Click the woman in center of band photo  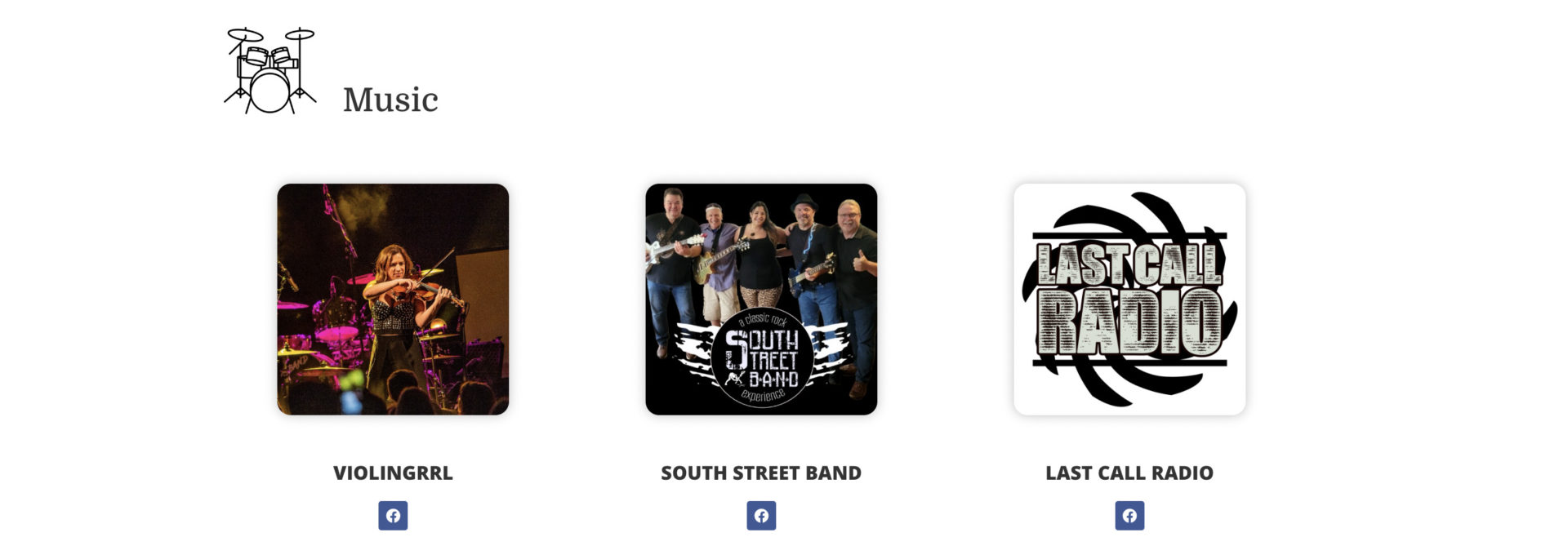coord(761,261)
